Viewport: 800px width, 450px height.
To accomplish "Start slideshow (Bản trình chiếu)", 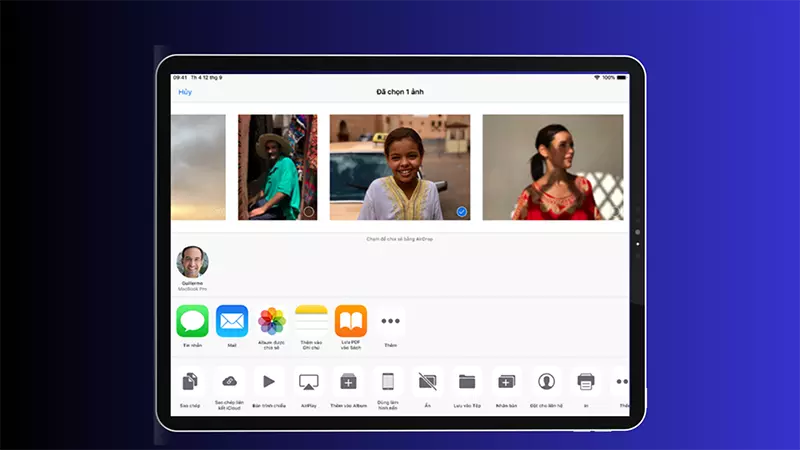I will click(269, 382).
